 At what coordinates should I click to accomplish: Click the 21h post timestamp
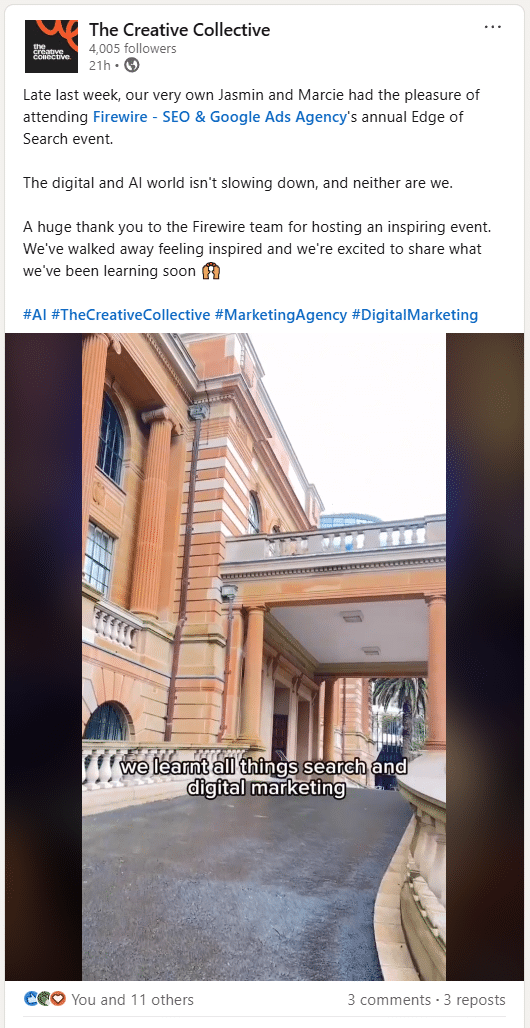[99, 65]
